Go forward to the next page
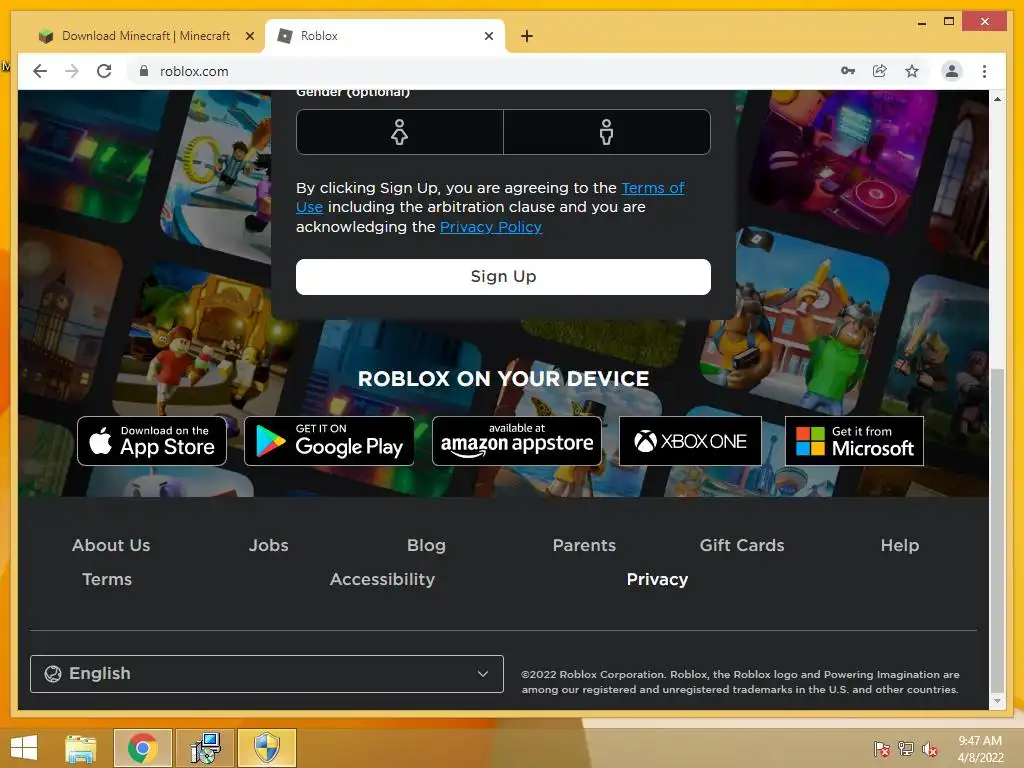The height and width of the screenshot is (768, 1024). click(x=72, y=71)
